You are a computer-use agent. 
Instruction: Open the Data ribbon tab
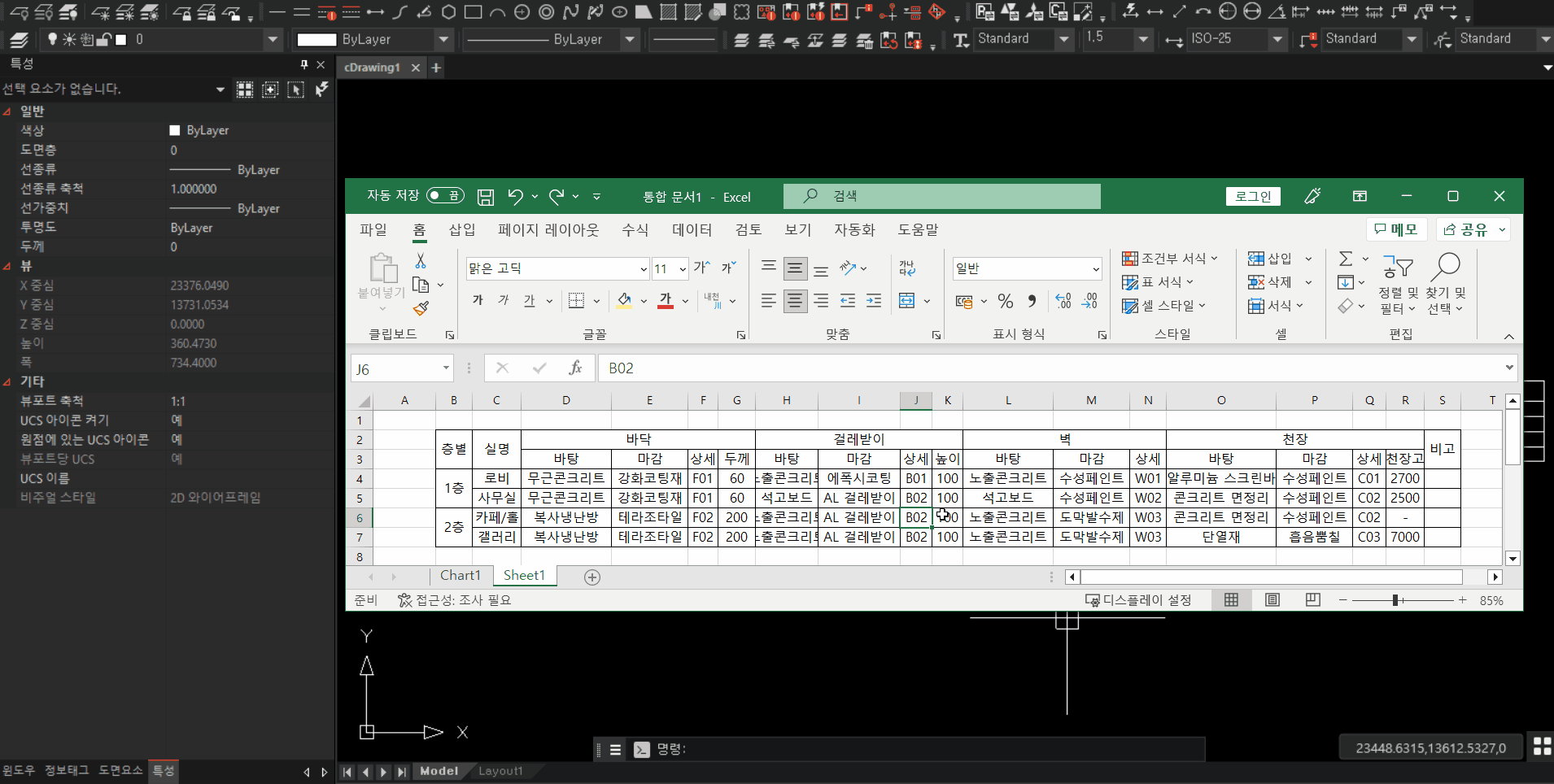692,230
